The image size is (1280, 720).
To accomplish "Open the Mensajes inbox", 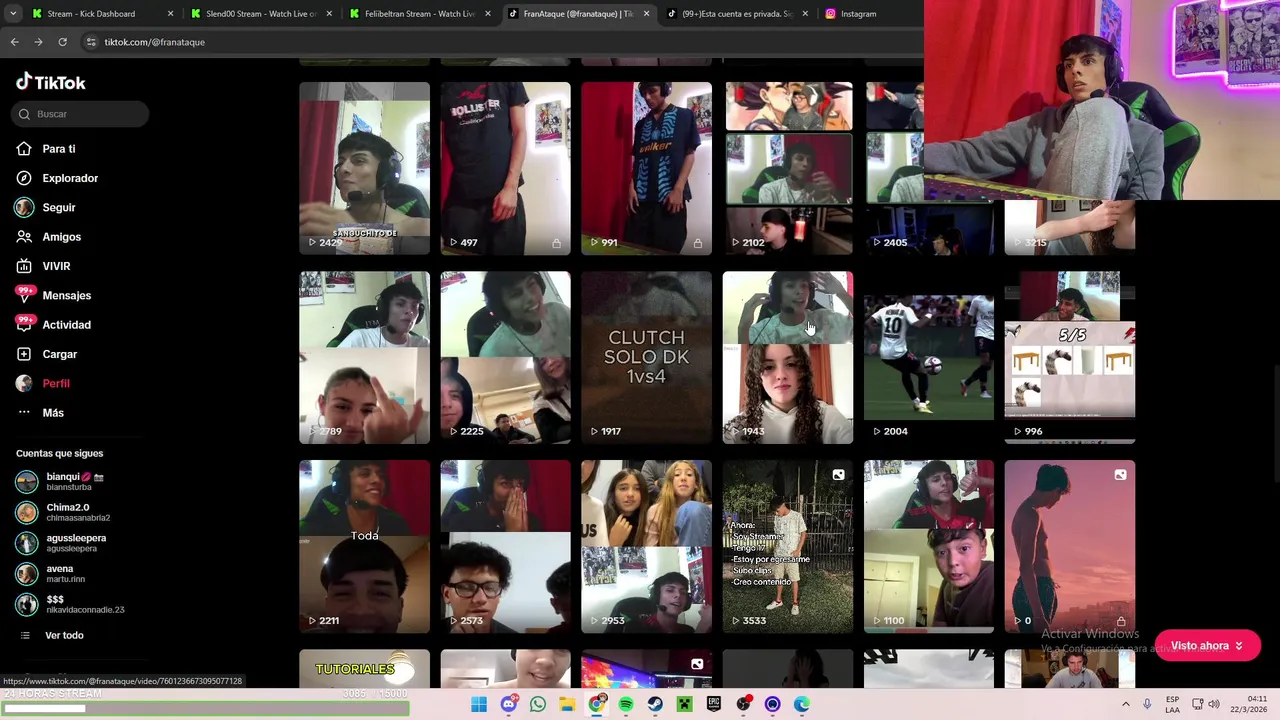I will tap(66, 295).
